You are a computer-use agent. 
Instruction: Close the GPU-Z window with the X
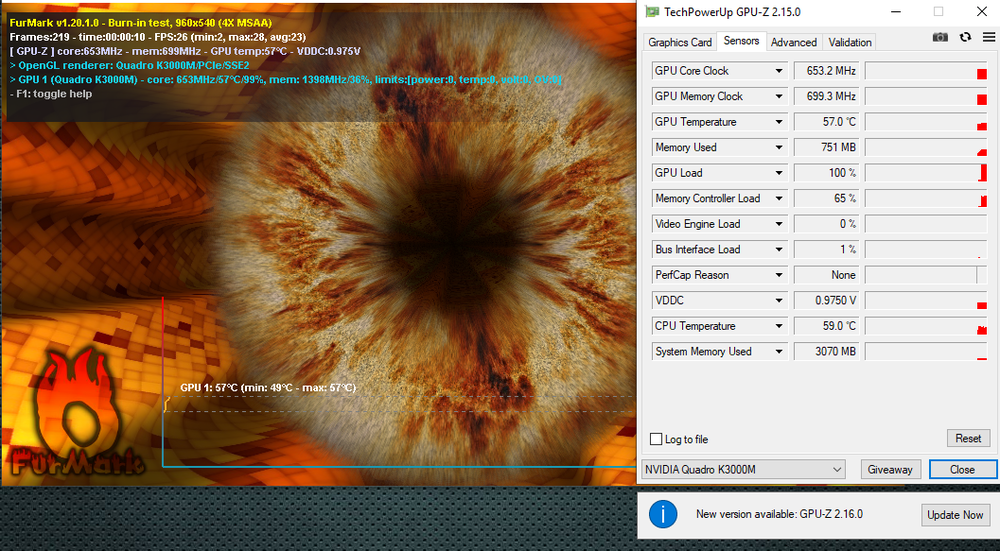(982, 12)
